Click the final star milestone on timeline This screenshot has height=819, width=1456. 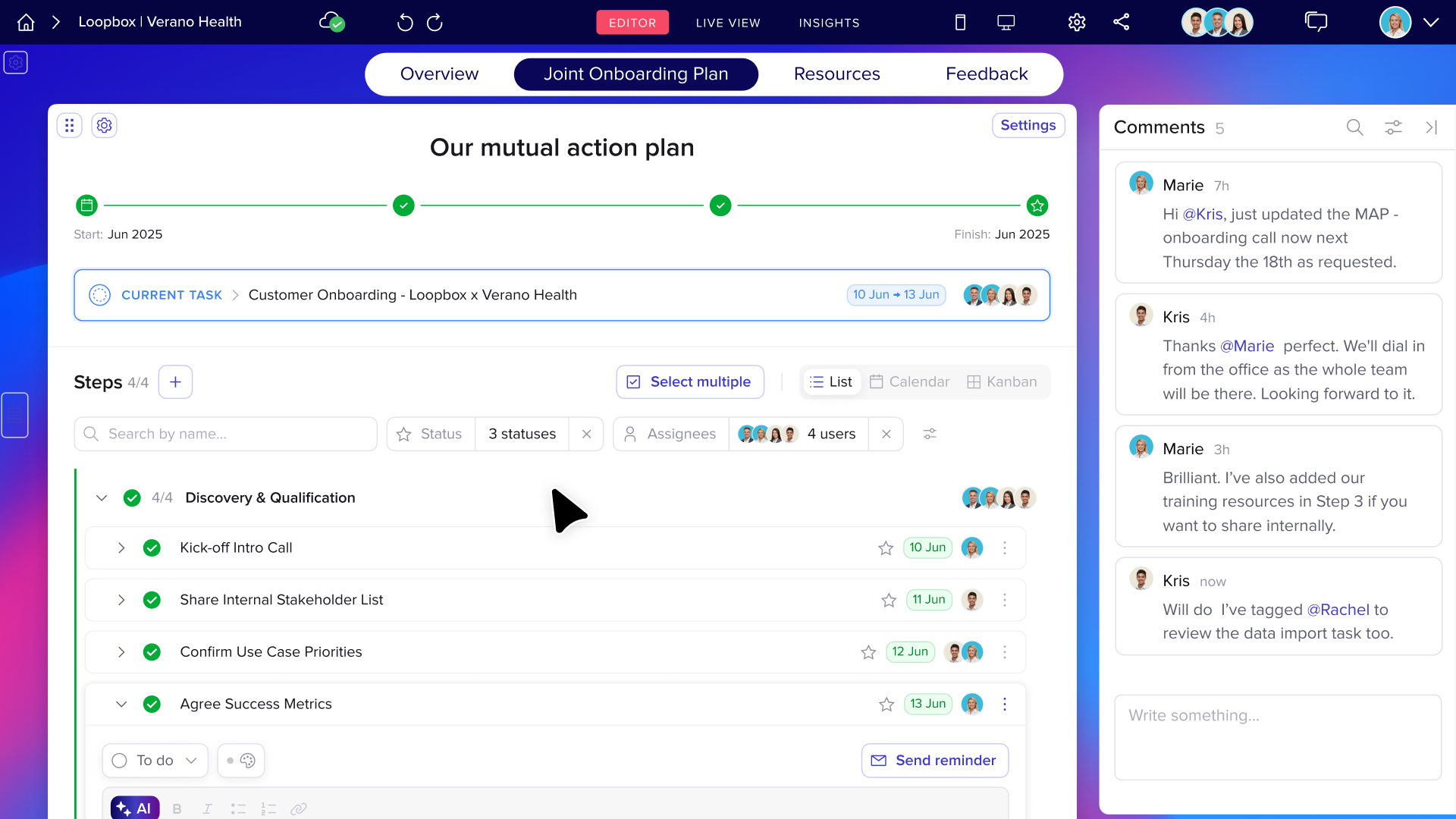tap(1037, 206)
